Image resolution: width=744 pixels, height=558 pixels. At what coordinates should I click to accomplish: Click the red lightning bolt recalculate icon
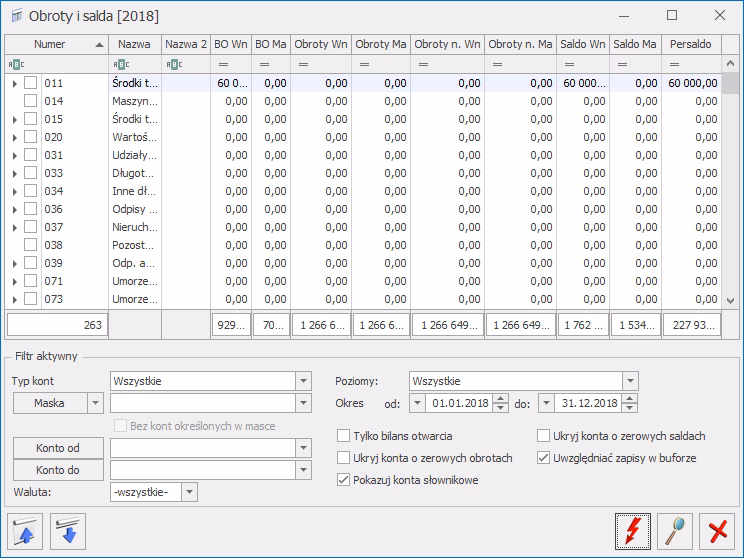632,531
